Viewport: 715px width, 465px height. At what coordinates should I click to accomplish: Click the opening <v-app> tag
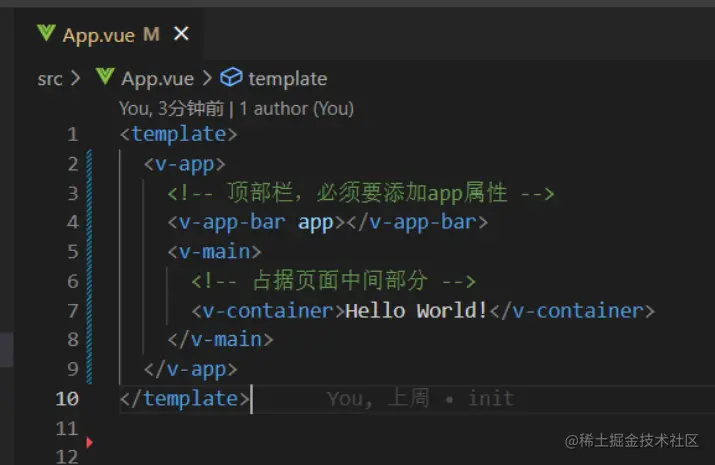185,164
